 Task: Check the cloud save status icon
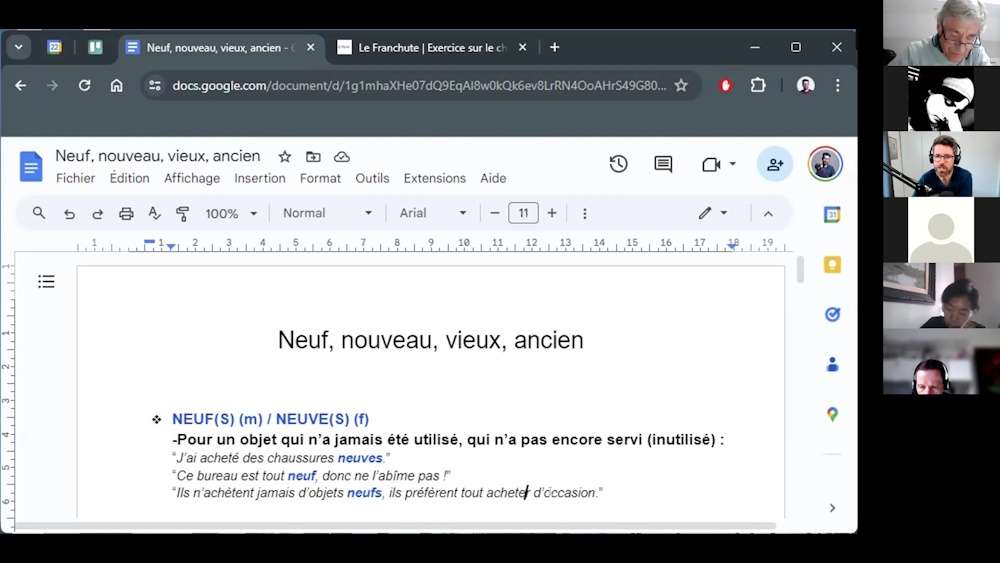coord(342,156)
